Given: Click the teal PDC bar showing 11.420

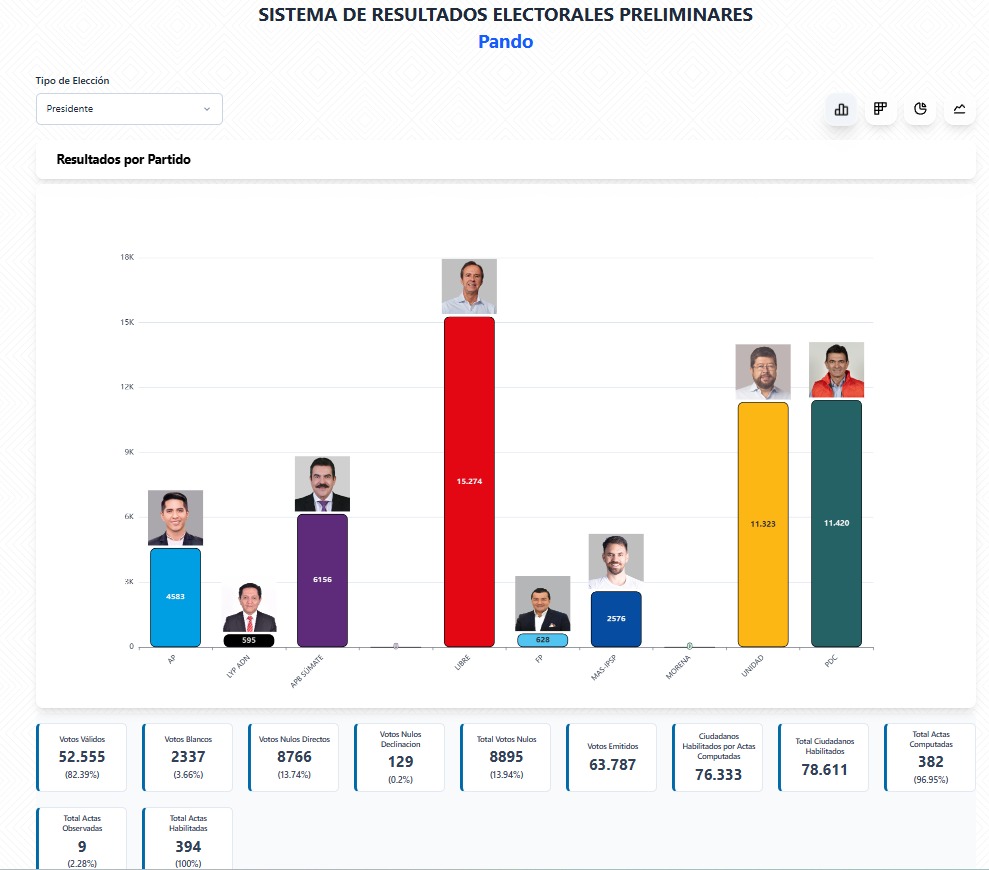Looking at the screenshot, I should (836, 523).
